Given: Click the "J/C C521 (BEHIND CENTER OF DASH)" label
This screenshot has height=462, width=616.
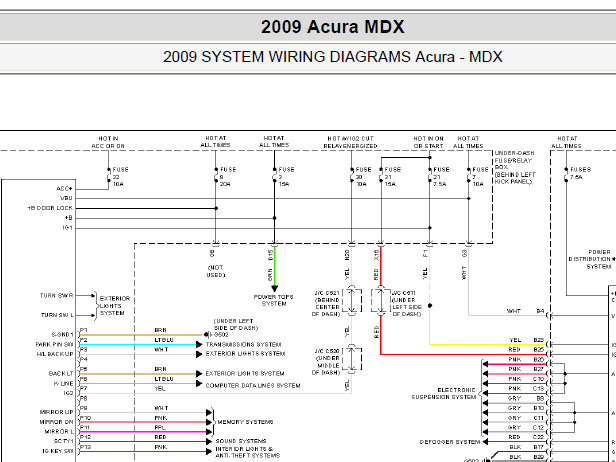Looking at the screenshot, I should [x=327, y=304].
